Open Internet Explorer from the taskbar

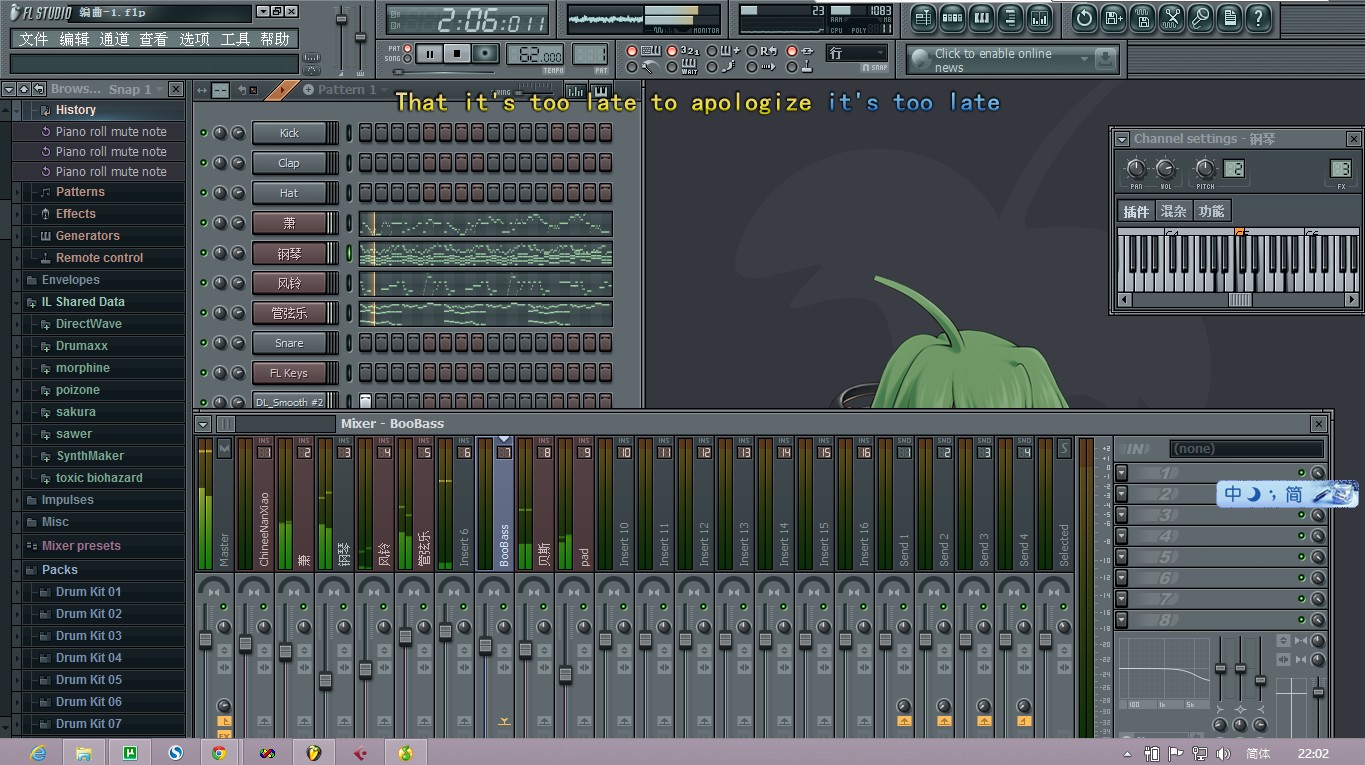(x=38, y=752)
